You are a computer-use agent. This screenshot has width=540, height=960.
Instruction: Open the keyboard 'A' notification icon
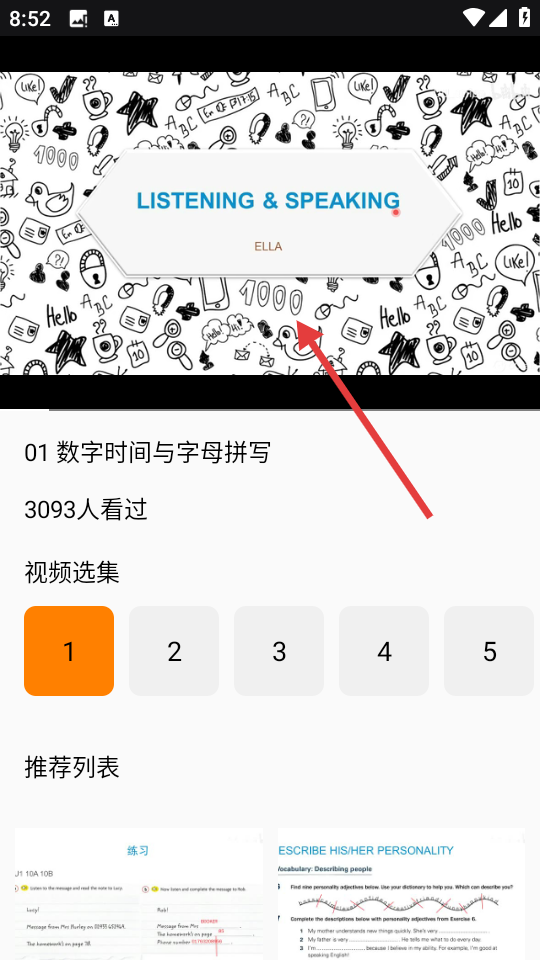coord(111,18)
